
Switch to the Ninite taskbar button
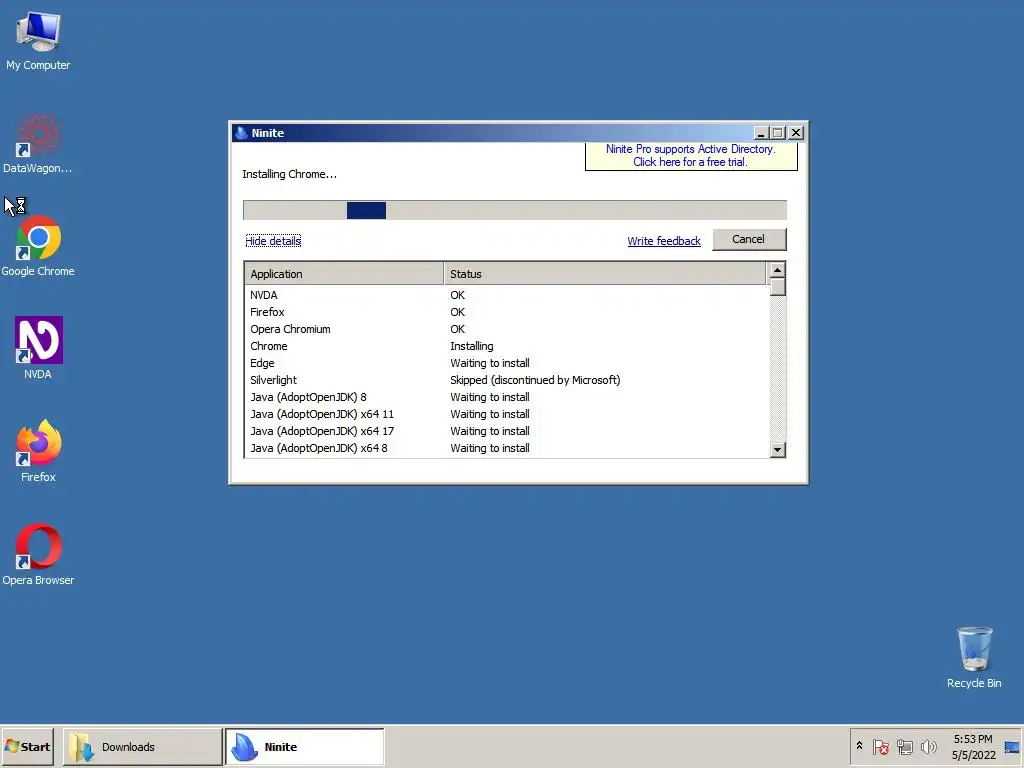(304, 746)
